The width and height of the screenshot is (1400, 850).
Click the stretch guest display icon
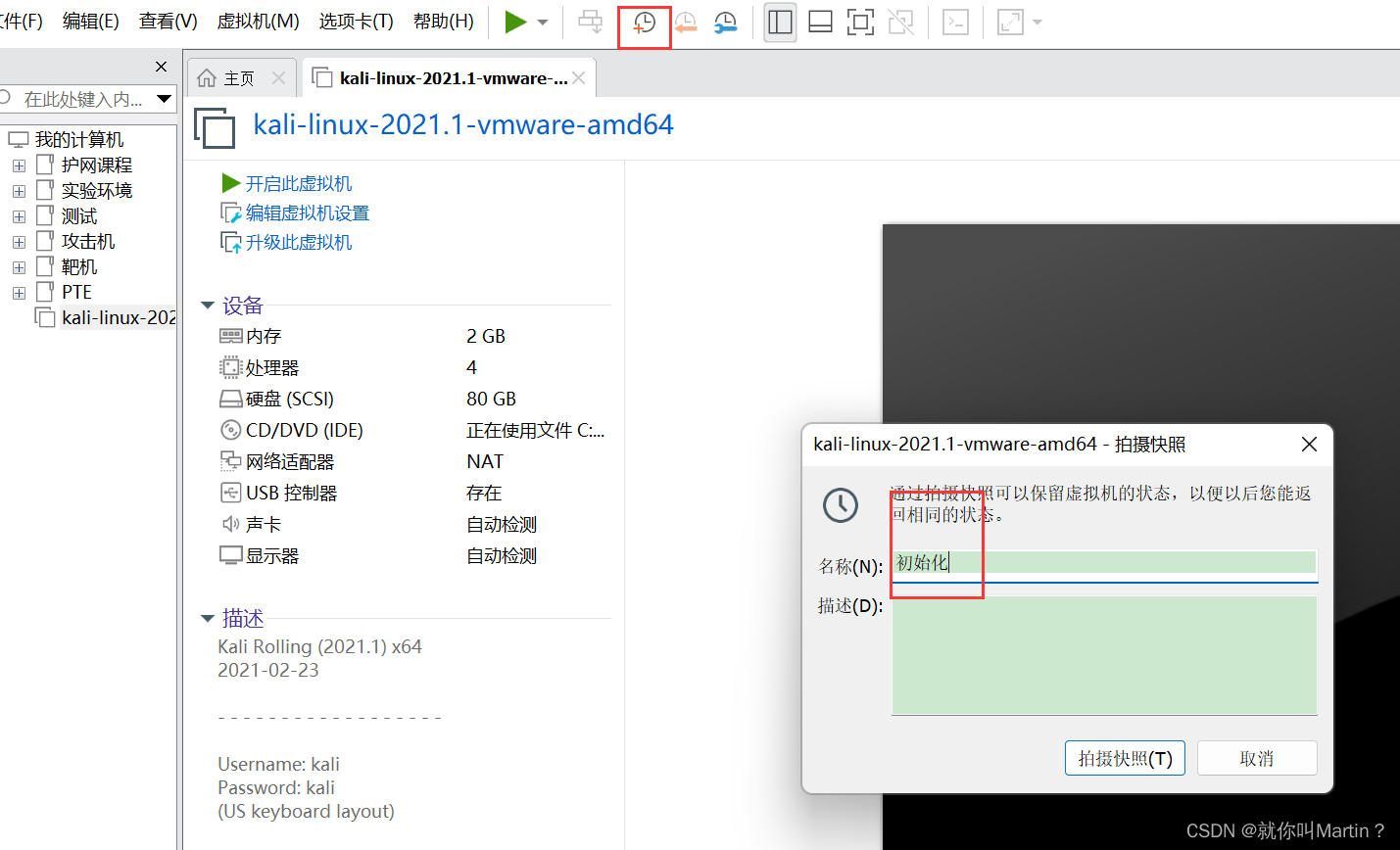coord(1009,22)
